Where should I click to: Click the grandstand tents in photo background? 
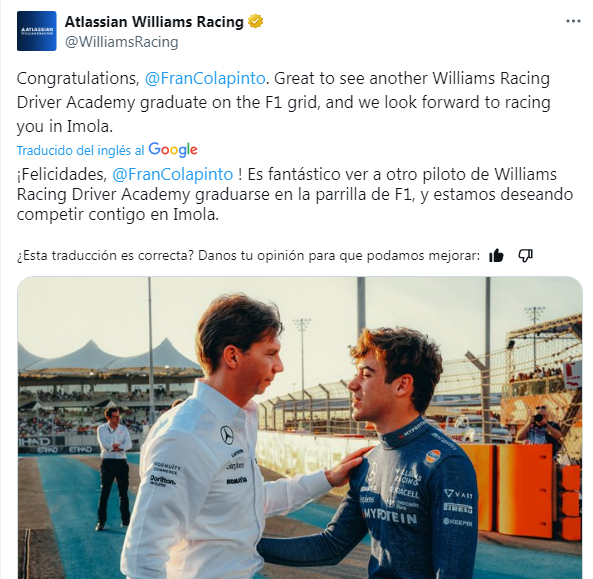(110, 355)
